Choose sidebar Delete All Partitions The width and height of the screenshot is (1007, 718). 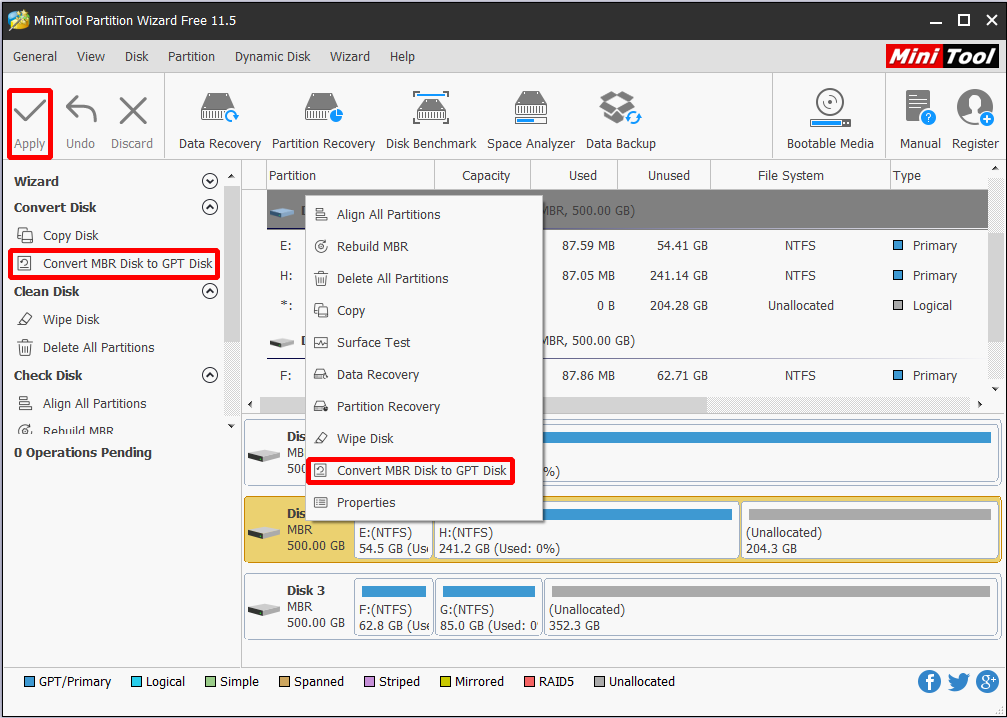tap(85, 347)
